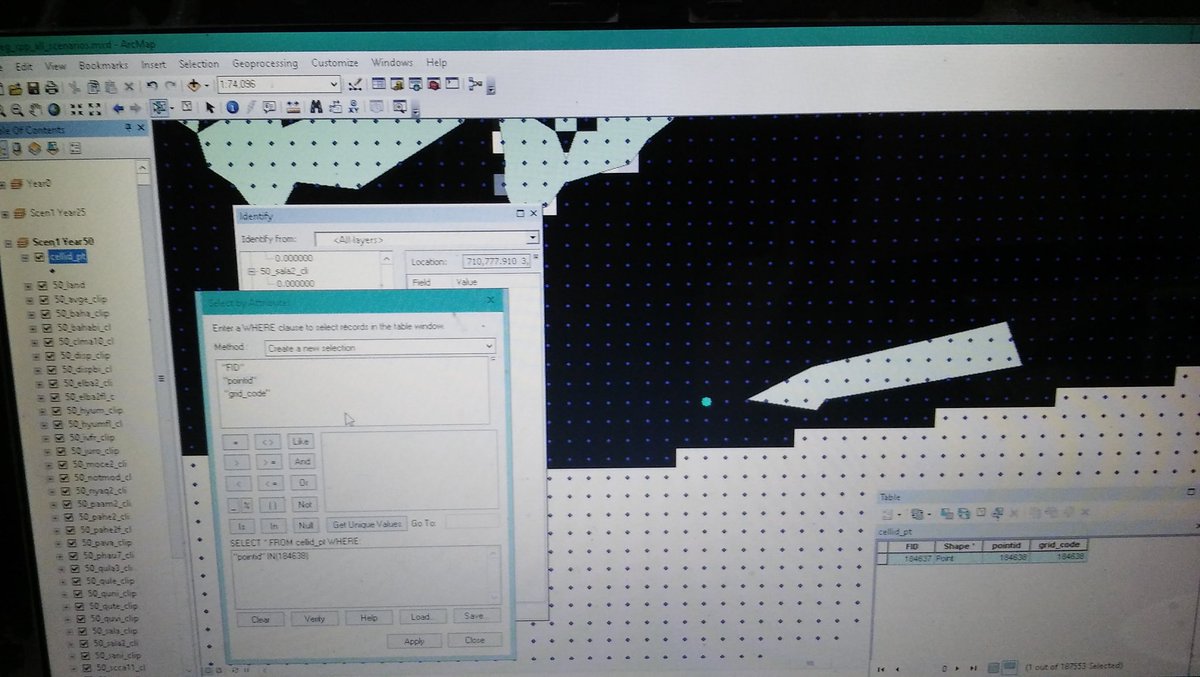Uncheck the 50_baha_clip layer checkbox
1200x677 pixels.
click(x=45, y=313)
